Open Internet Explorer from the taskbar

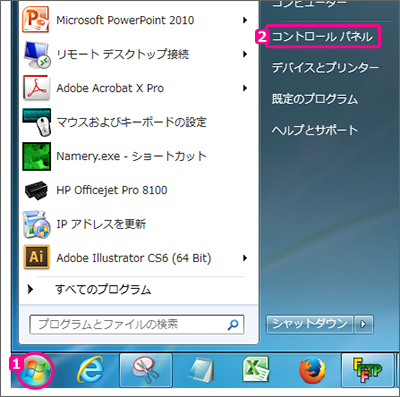[91, 370]
